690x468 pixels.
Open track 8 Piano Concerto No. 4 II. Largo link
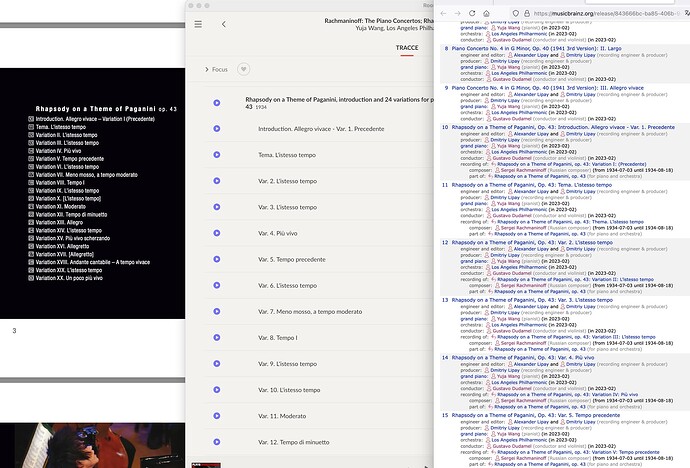point(536,48)
